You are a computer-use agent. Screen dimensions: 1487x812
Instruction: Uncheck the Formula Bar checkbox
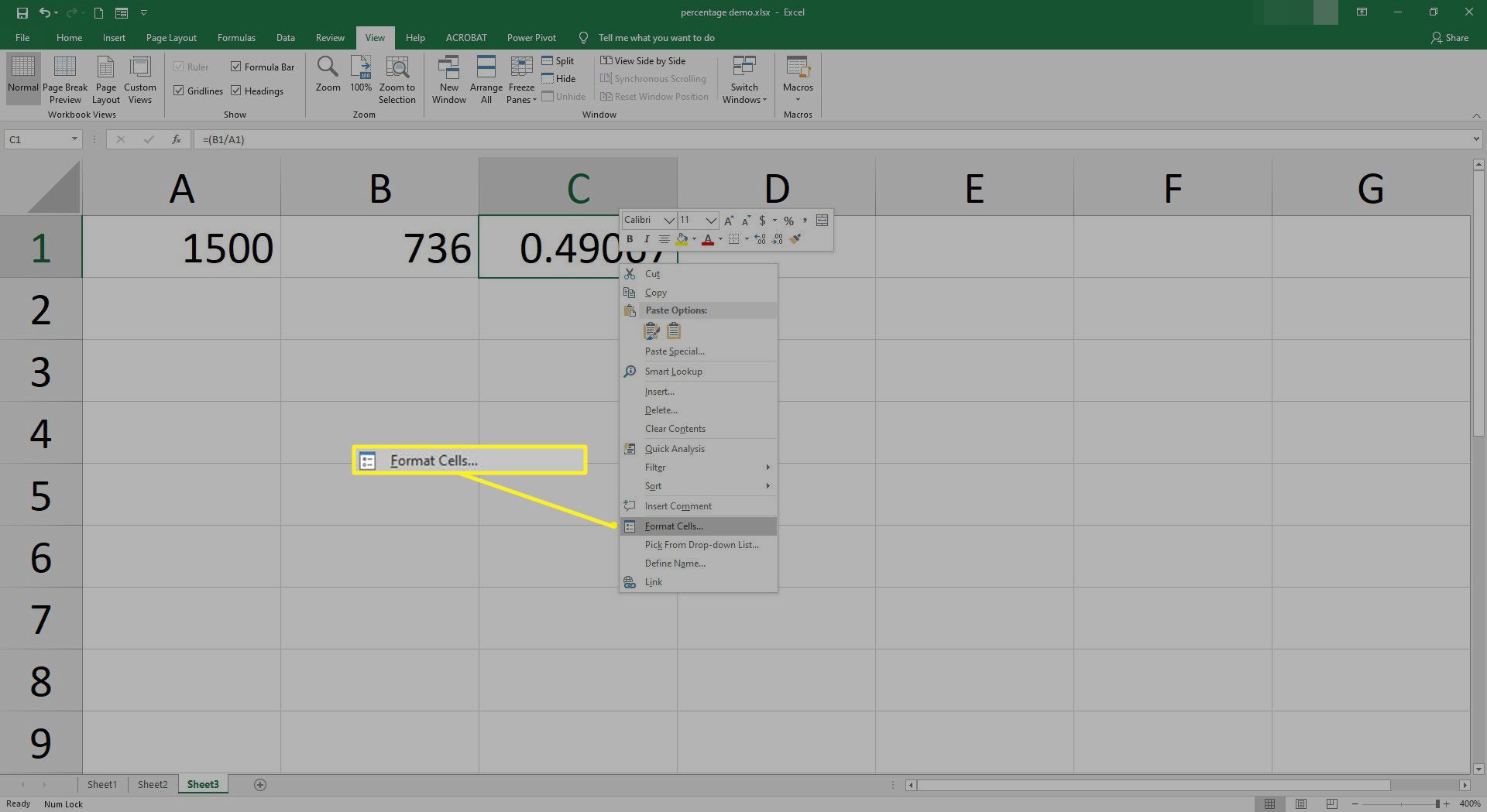pos(235,67)
